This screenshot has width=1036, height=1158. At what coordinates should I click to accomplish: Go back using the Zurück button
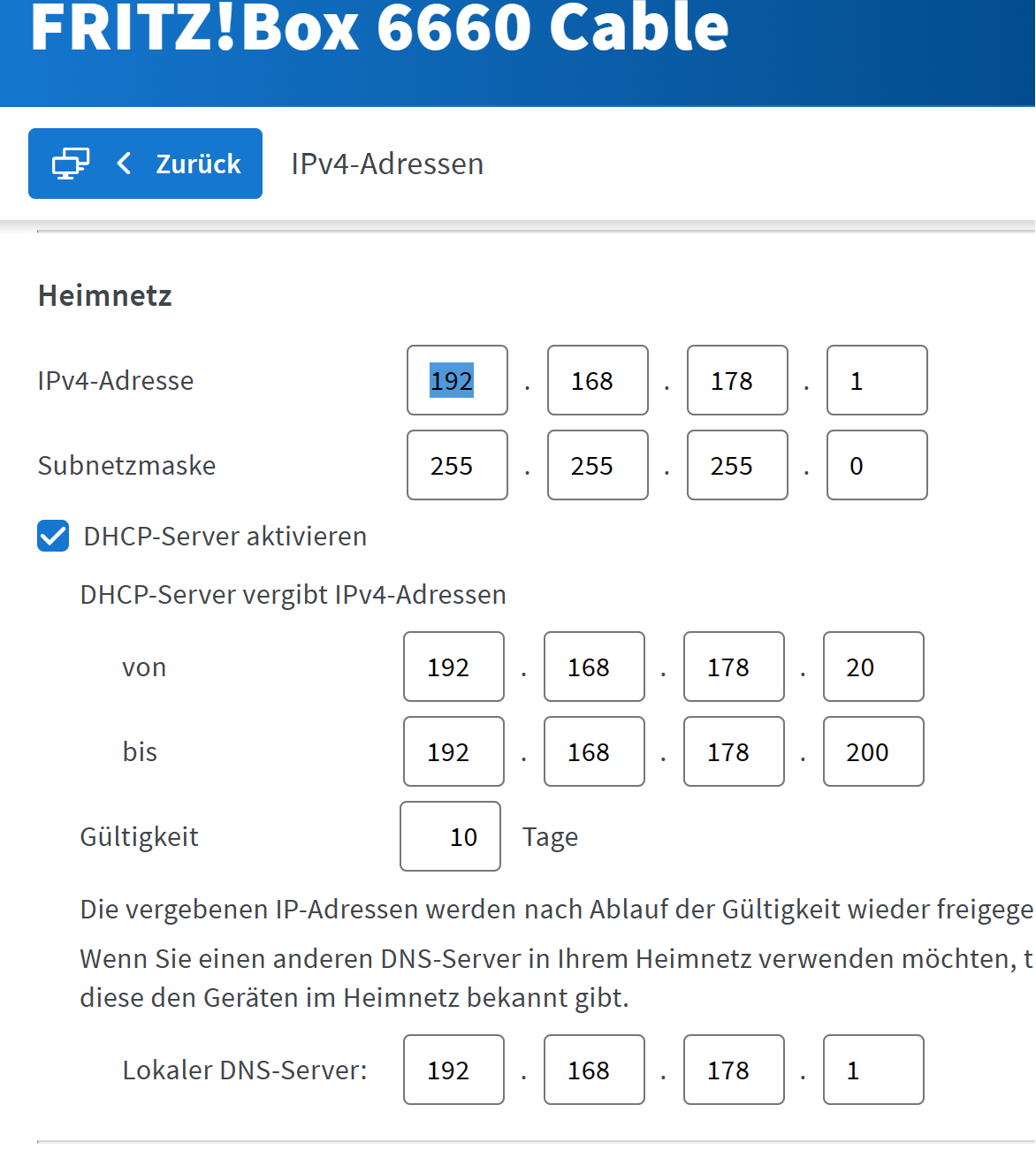point(198,164)
